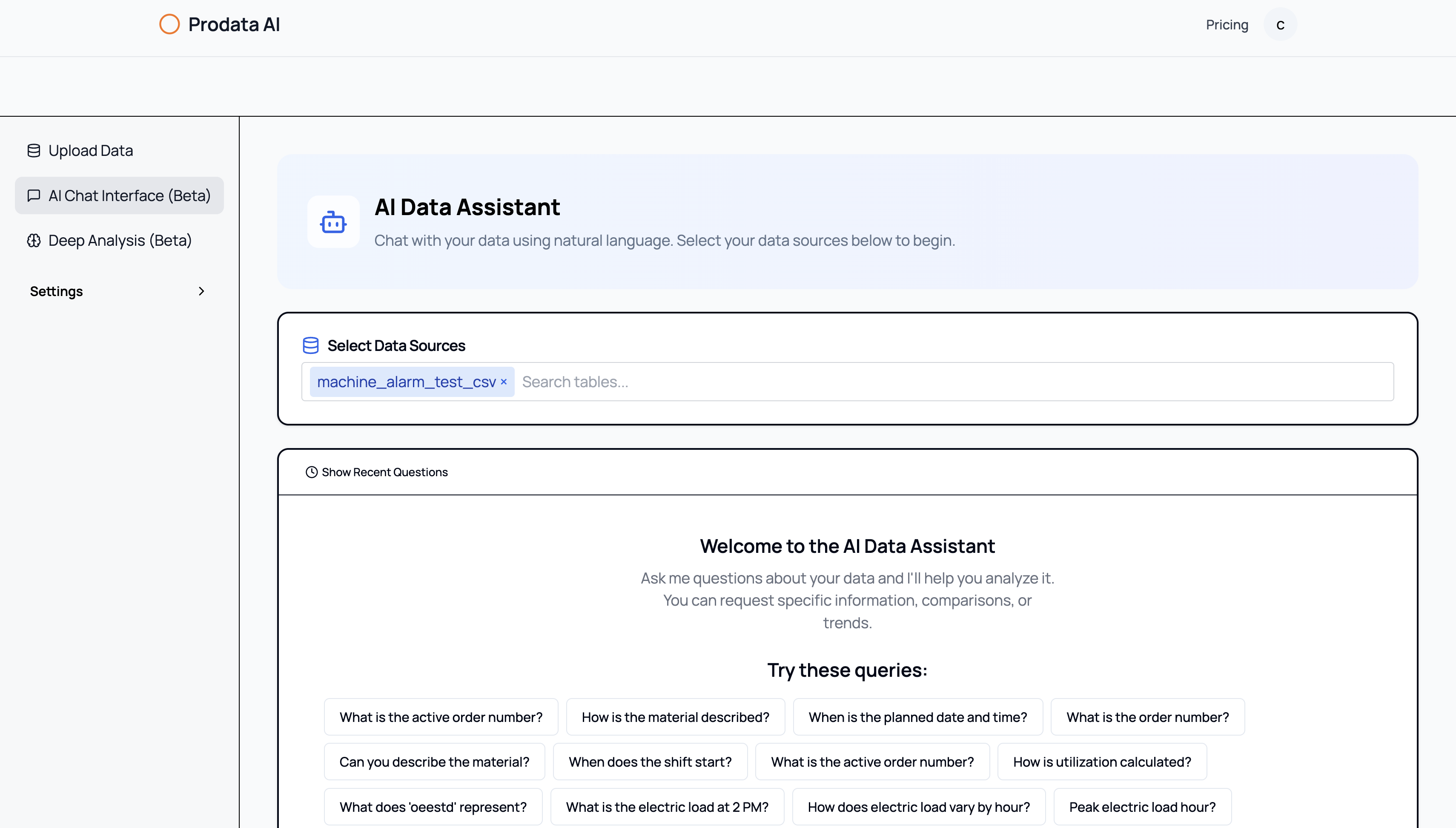This screenshot has height=828, width=1456.
Task: Open the user avatar C menu
Action: pos(1280,25)
